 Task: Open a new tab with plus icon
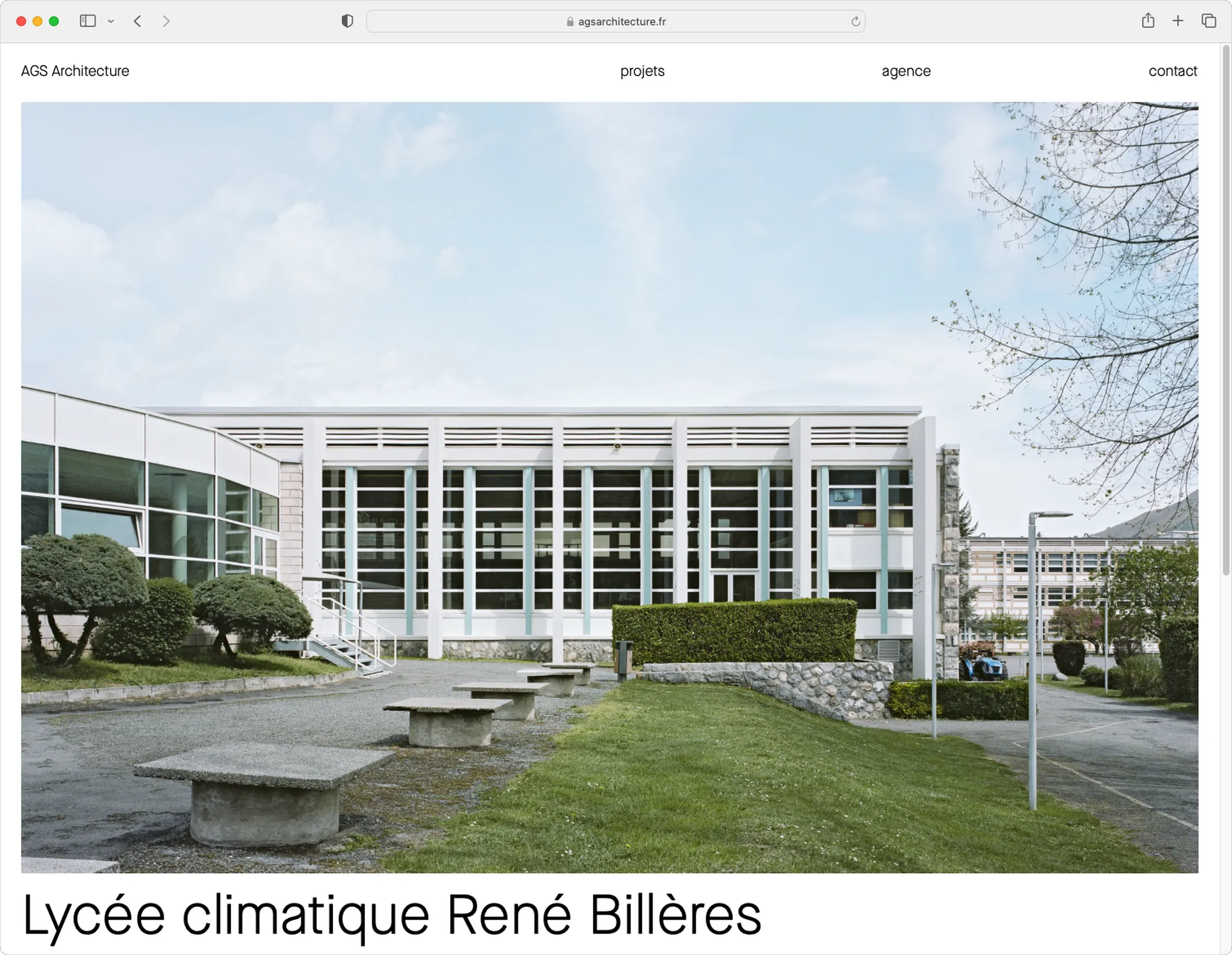1178,21
